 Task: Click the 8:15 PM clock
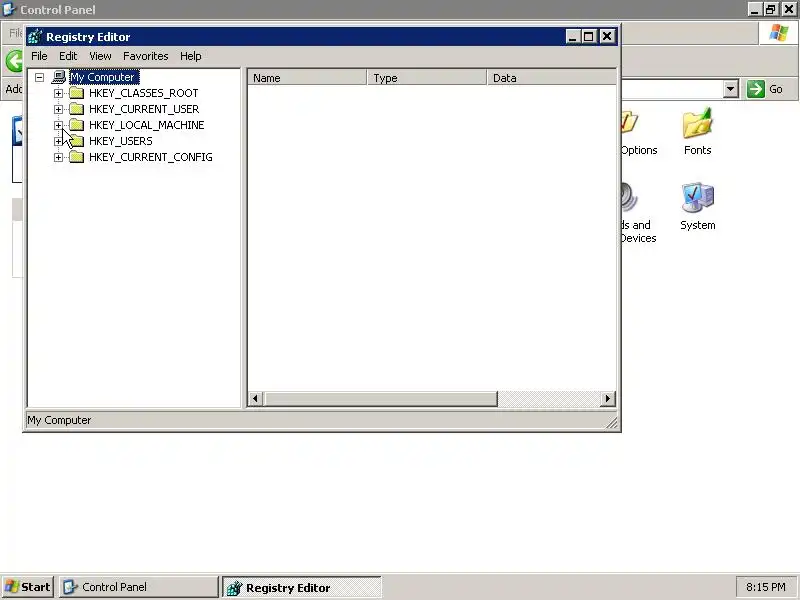(765, 587)
